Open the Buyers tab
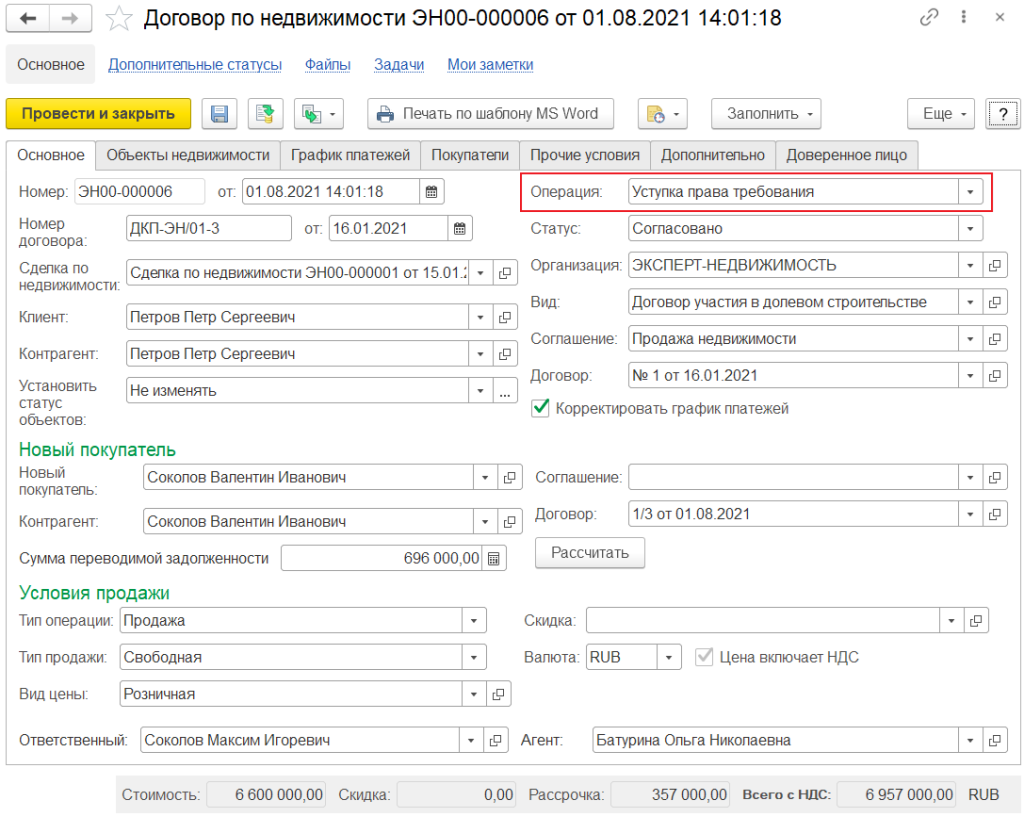The image size is (1024, 817). tap(469, 155)
